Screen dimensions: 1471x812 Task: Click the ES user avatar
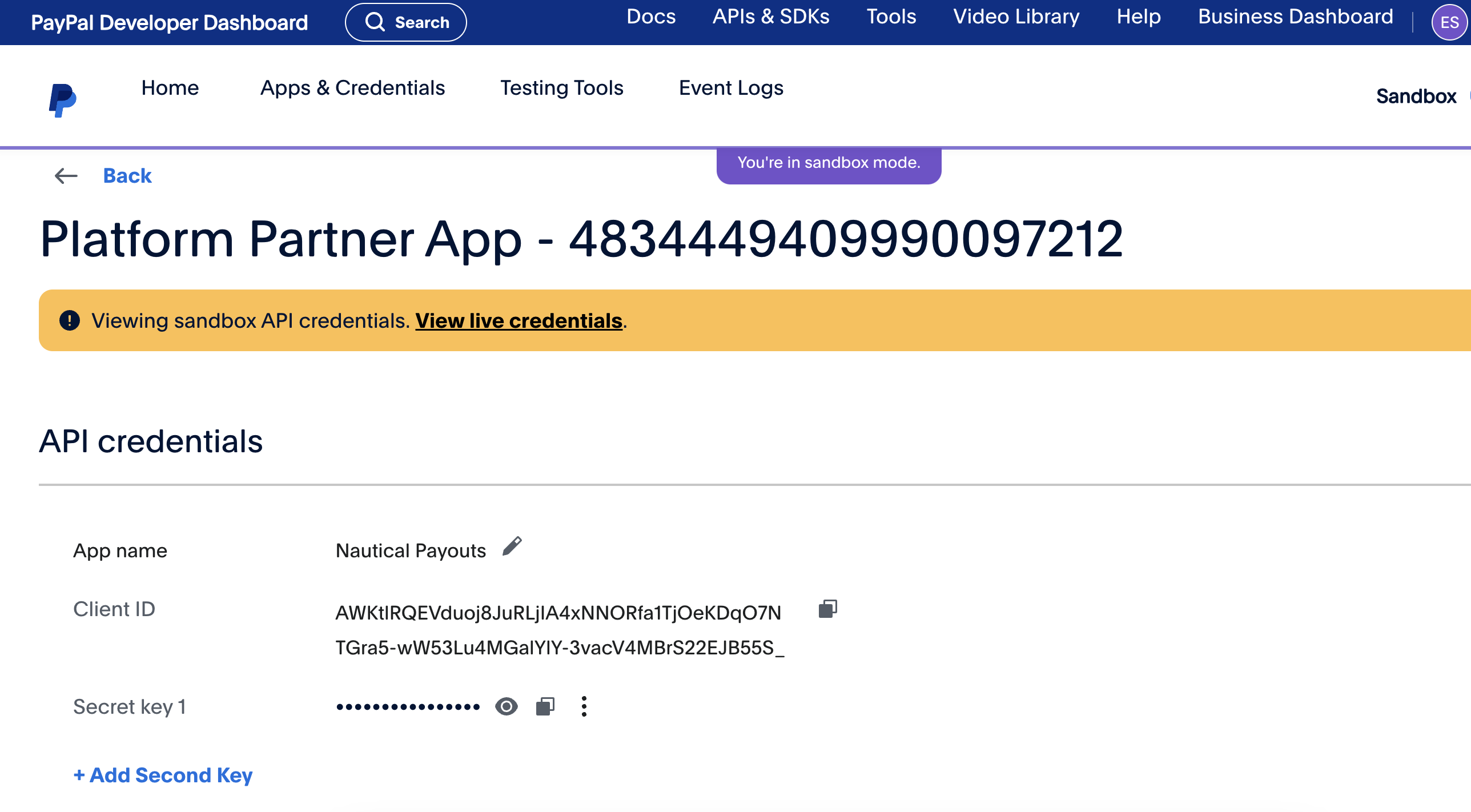(x=1449, y=23)
